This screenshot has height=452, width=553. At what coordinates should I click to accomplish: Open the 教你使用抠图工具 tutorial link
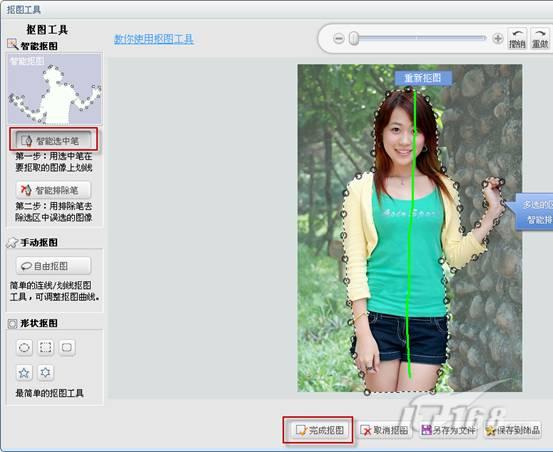pyautogui.click(x=154, y=39)
